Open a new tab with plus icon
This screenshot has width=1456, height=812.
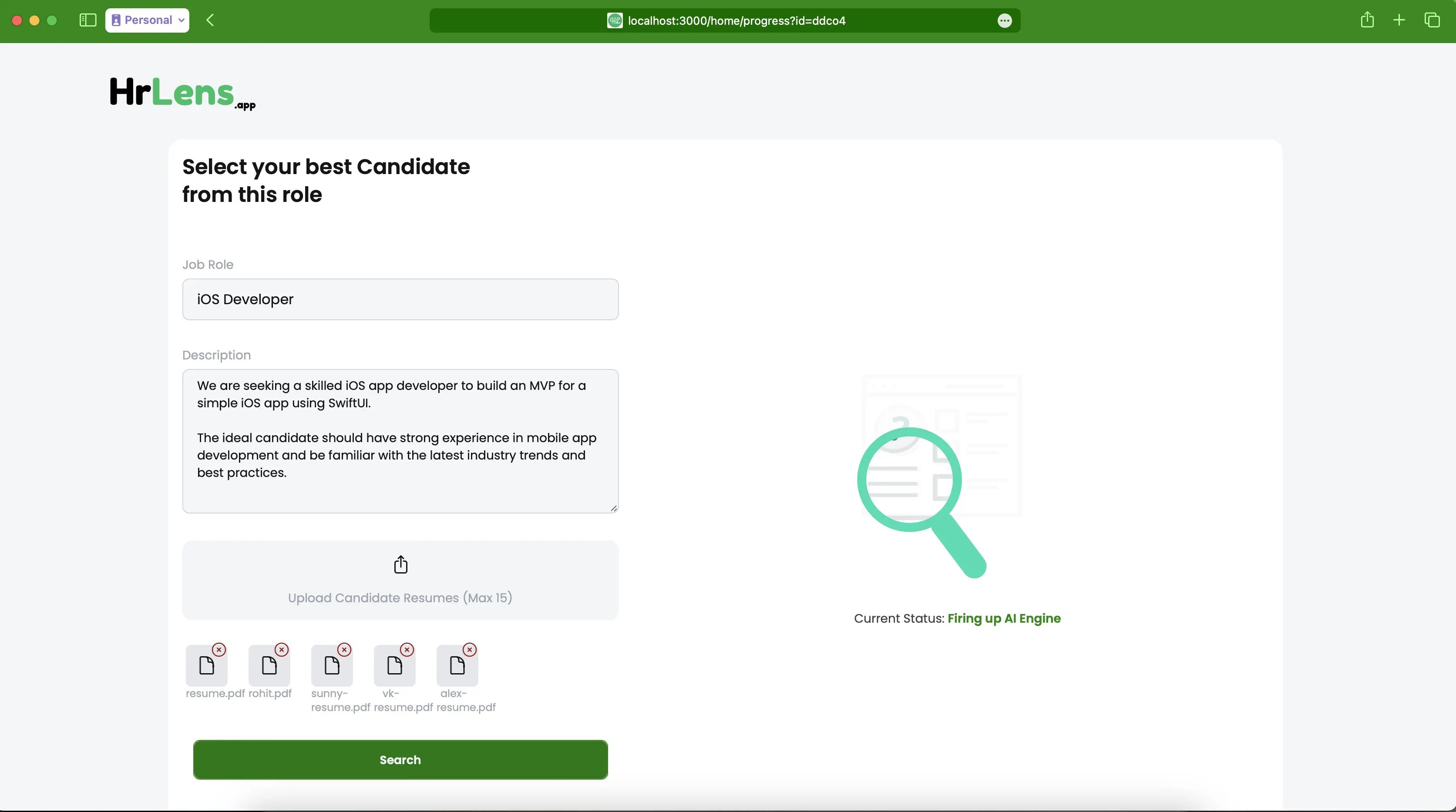pos(1399,20)
